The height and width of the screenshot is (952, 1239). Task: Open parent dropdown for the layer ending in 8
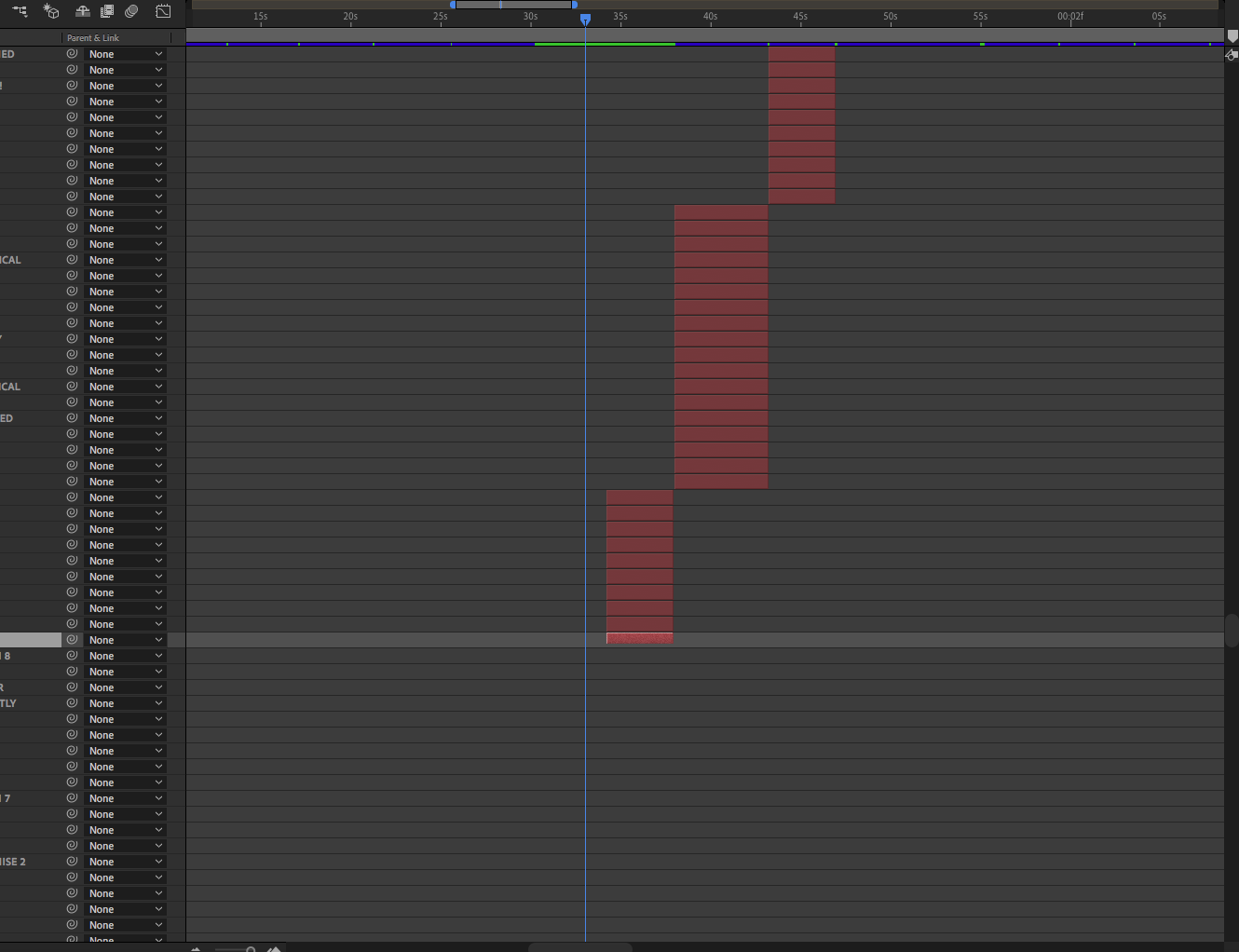[x=125, y=656]
